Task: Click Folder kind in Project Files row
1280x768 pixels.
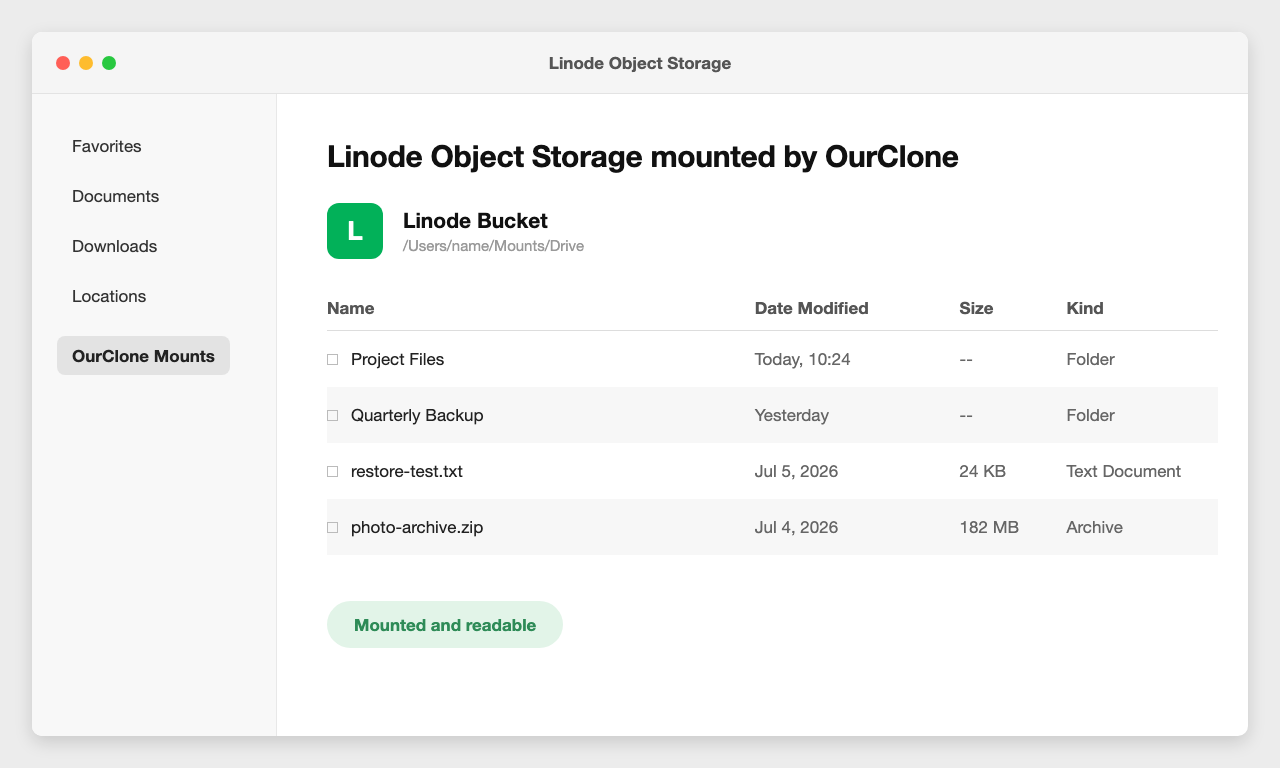Action: (1091, 359)
